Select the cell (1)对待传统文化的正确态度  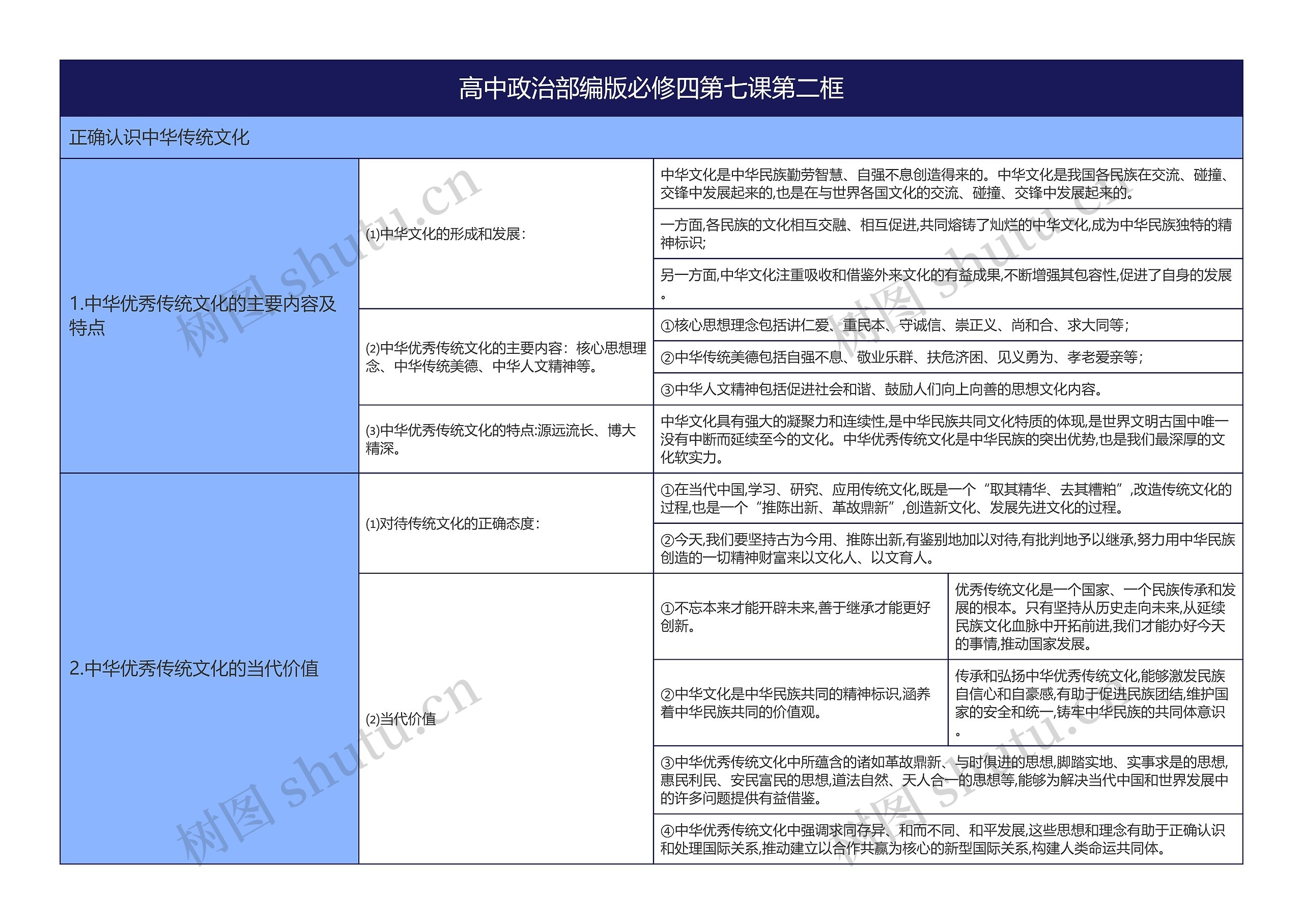[506, 523]
